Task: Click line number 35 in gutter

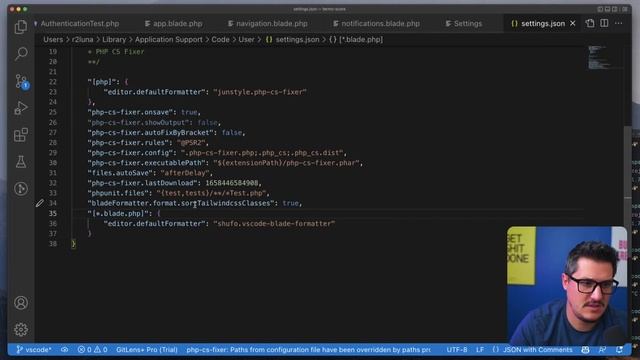Action: (53, 213)
